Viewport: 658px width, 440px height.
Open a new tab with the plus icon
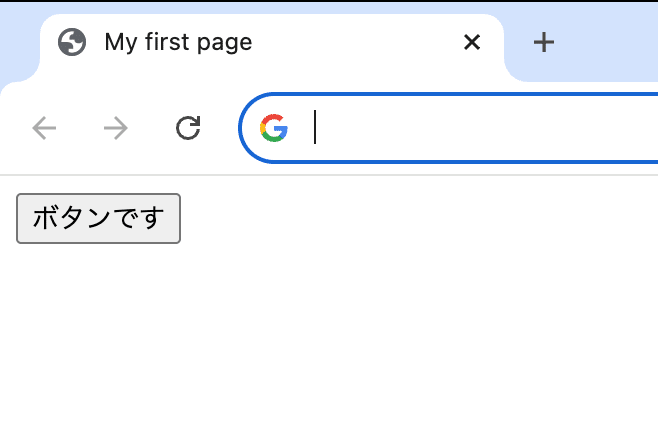tap(544, 42)
